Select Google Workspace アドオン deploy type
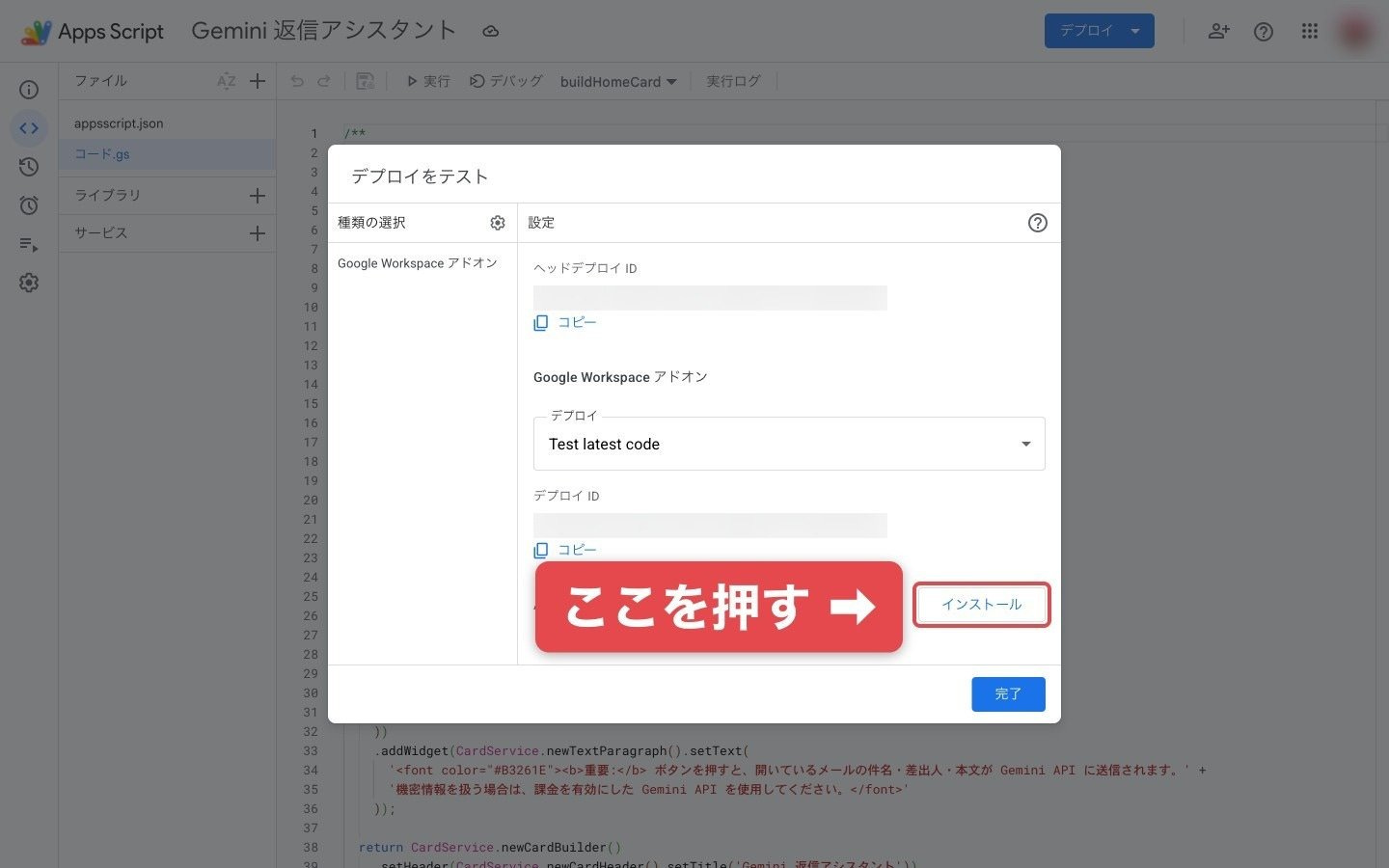This screenshot has height=868, width=1389. pyautogui.click(x=418, y=263)
